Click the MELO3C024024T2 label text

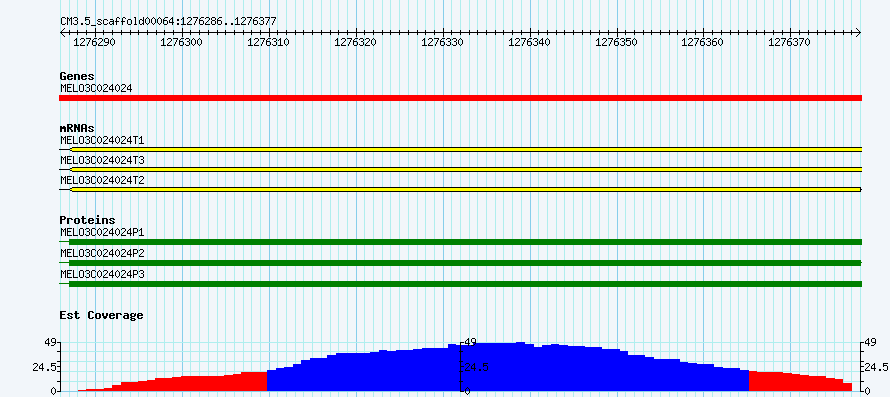(102, 180)
